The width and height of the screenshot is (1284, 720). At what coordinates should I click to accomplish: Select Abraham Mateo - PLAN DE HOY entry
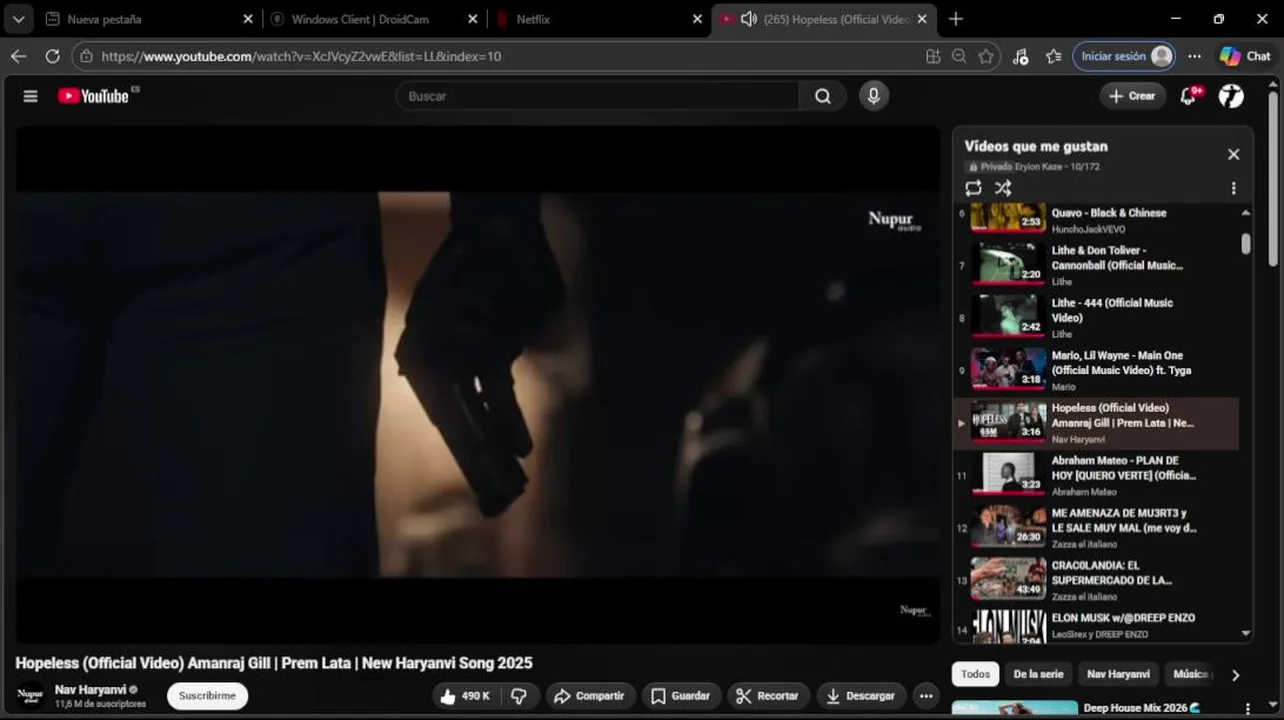(1096, 475)
